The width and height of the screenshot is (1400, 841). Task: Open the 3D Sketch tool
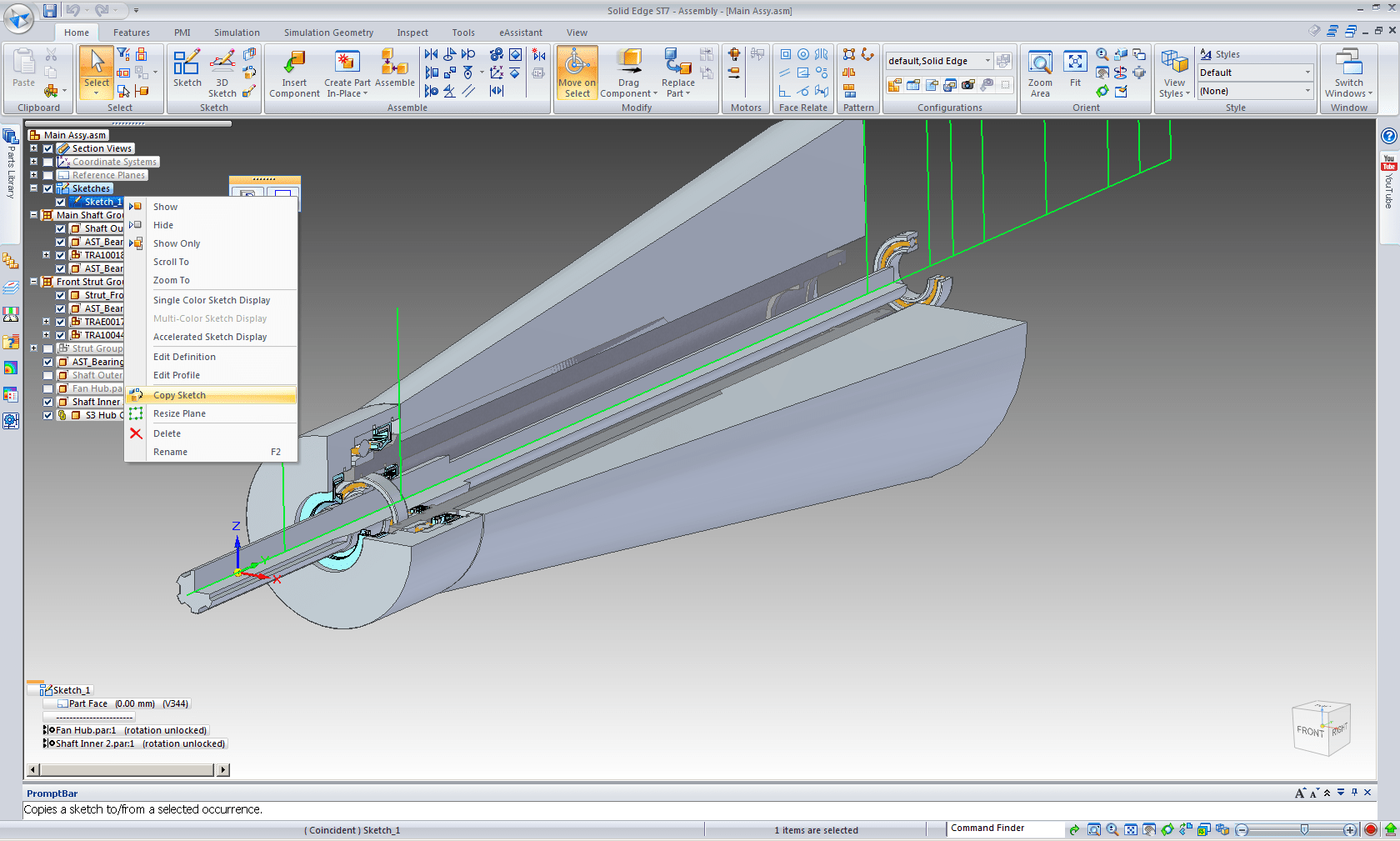(222, 63)
